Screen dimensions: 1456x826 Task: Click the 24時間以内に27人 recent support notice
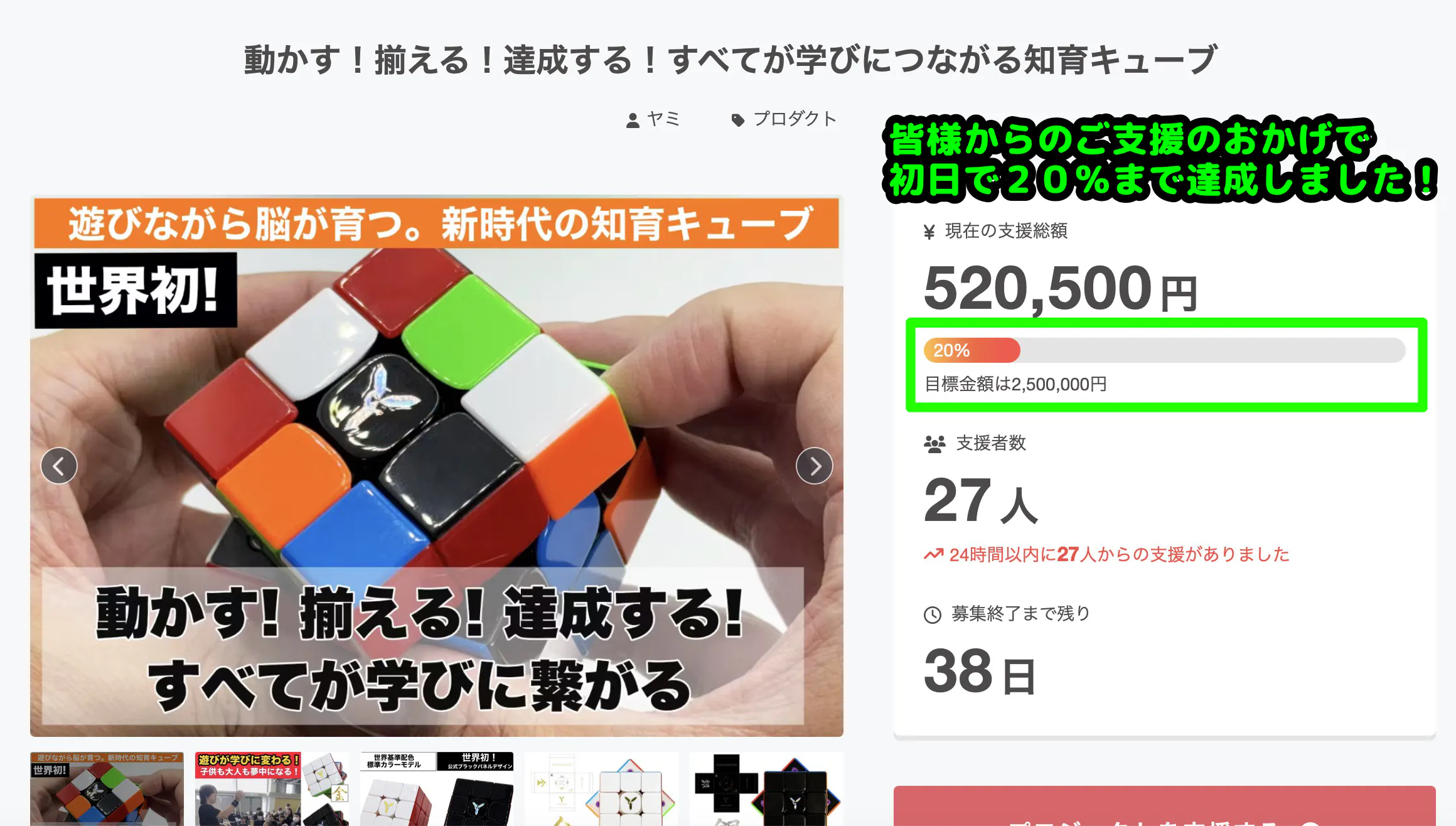pyautogui.click(x=1106, y=554)
